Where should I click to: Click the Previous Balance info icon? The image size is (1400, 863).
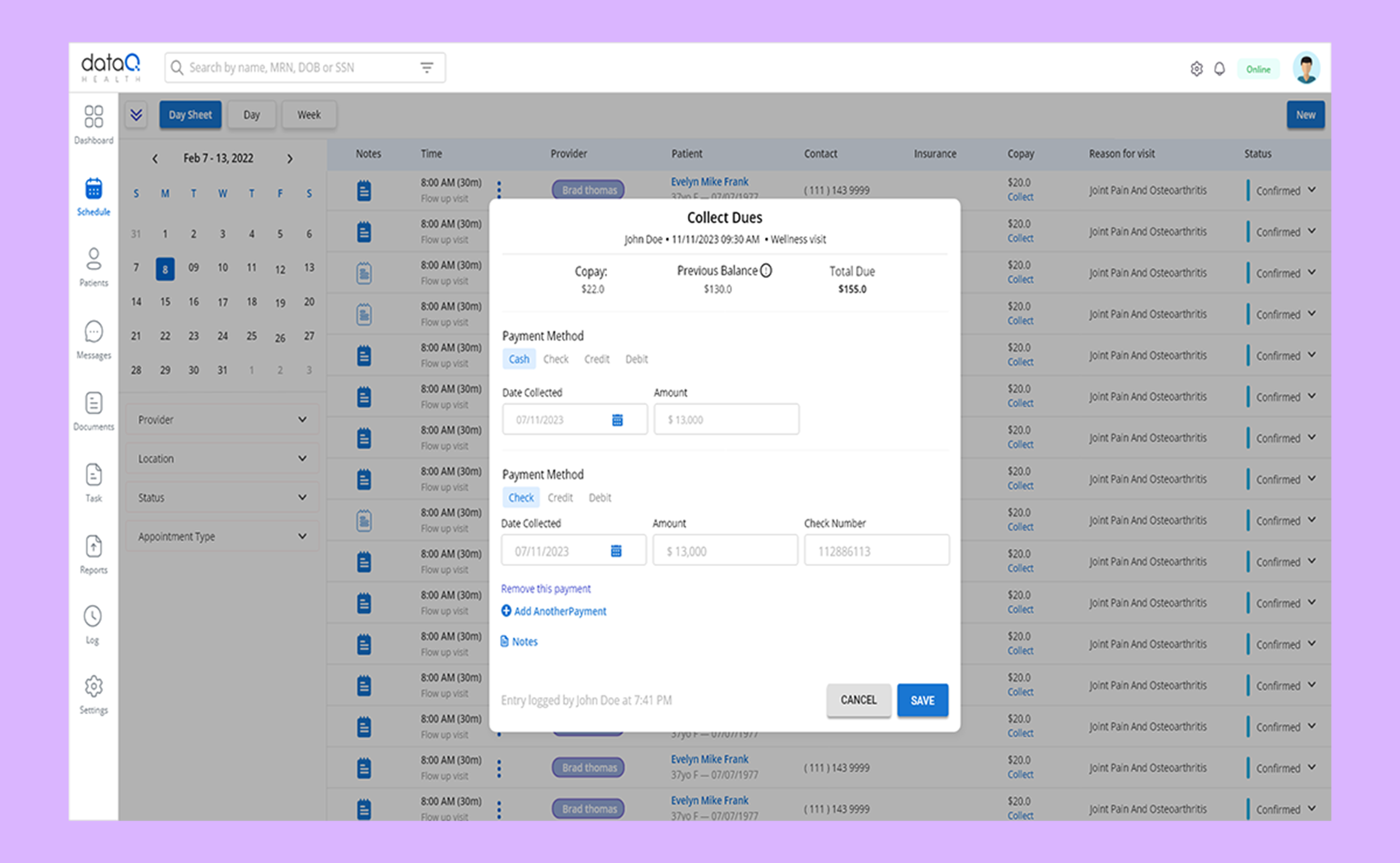(766, 270)
